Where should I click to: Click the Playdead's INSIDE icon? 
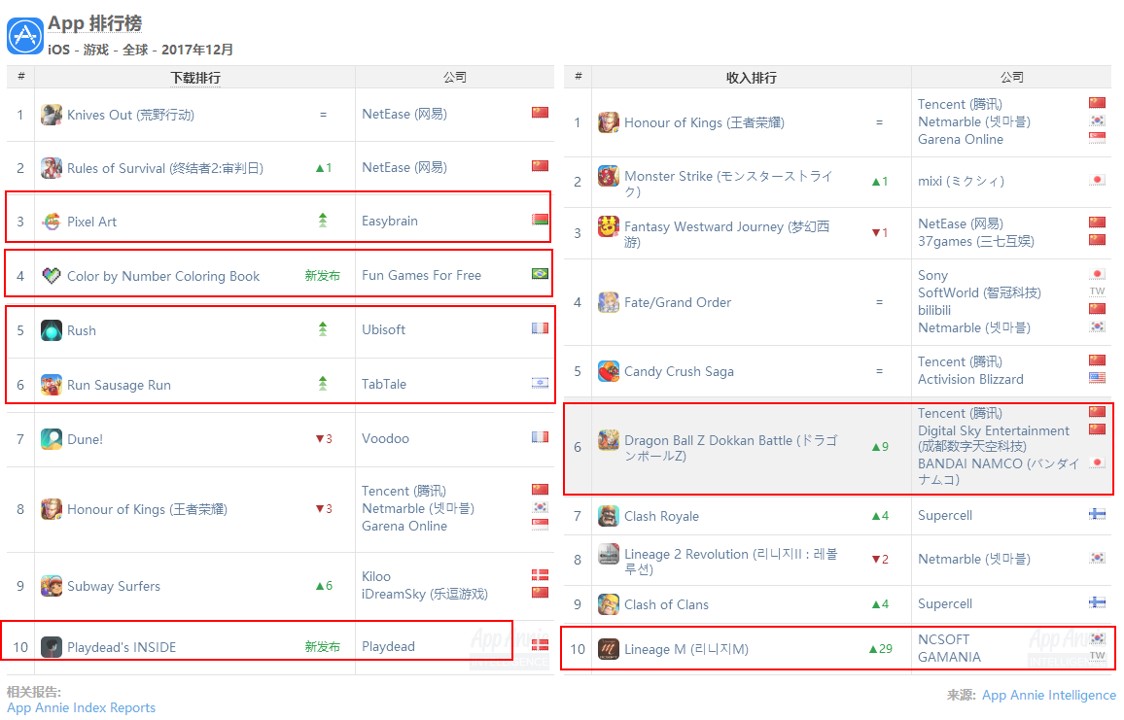click(x=51, y=647)
